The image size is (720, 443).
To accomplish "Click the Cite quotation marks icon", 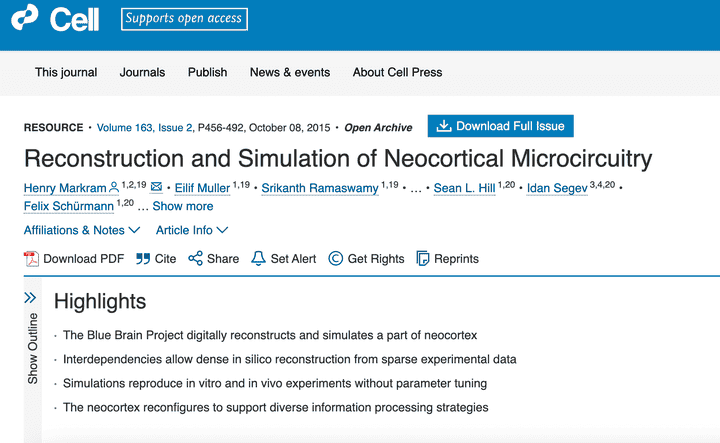I will point(143,259).
